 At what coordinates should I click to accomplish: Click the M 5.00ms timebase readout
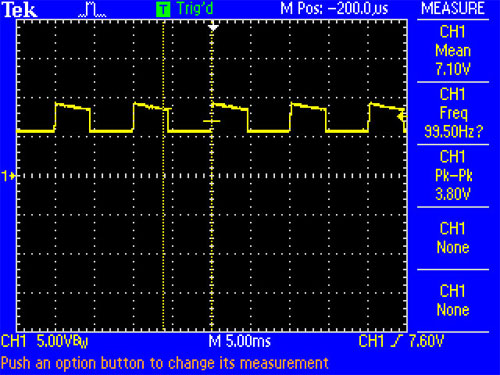click(x=240, y=341)
